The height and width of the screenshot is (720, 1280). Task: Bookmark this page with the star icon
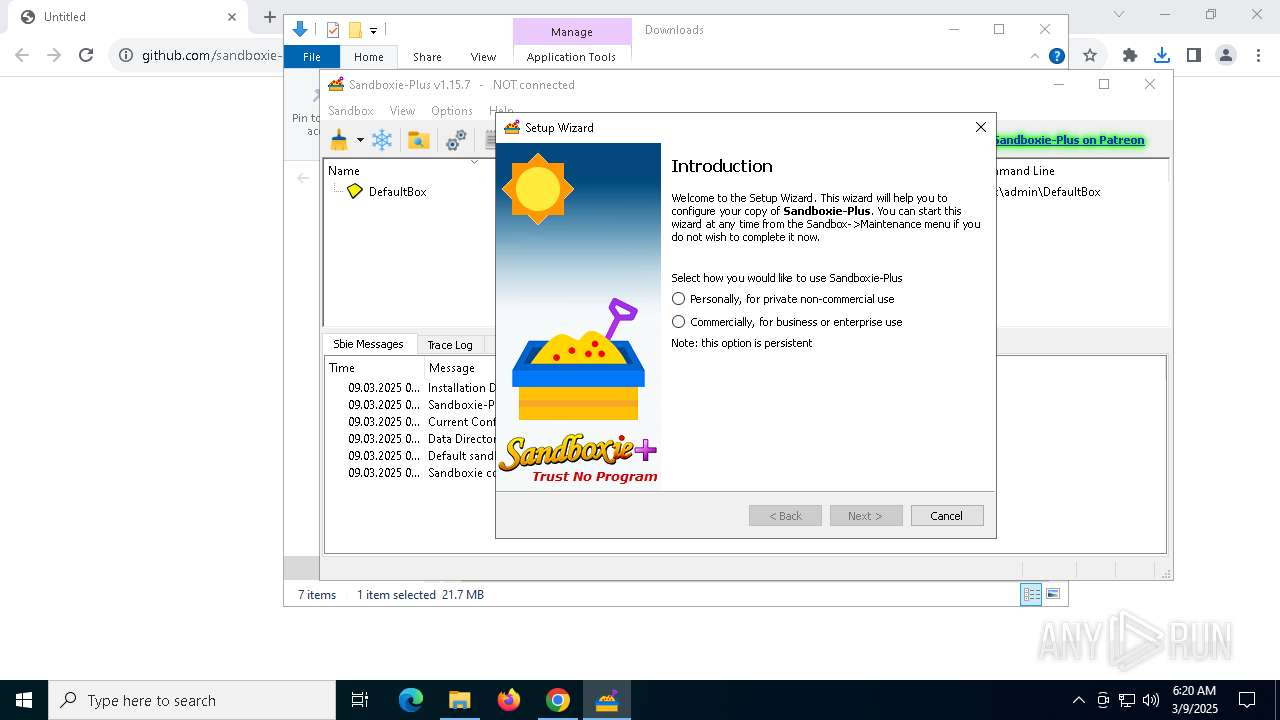pyautogui.click(x=1090, y=55)
